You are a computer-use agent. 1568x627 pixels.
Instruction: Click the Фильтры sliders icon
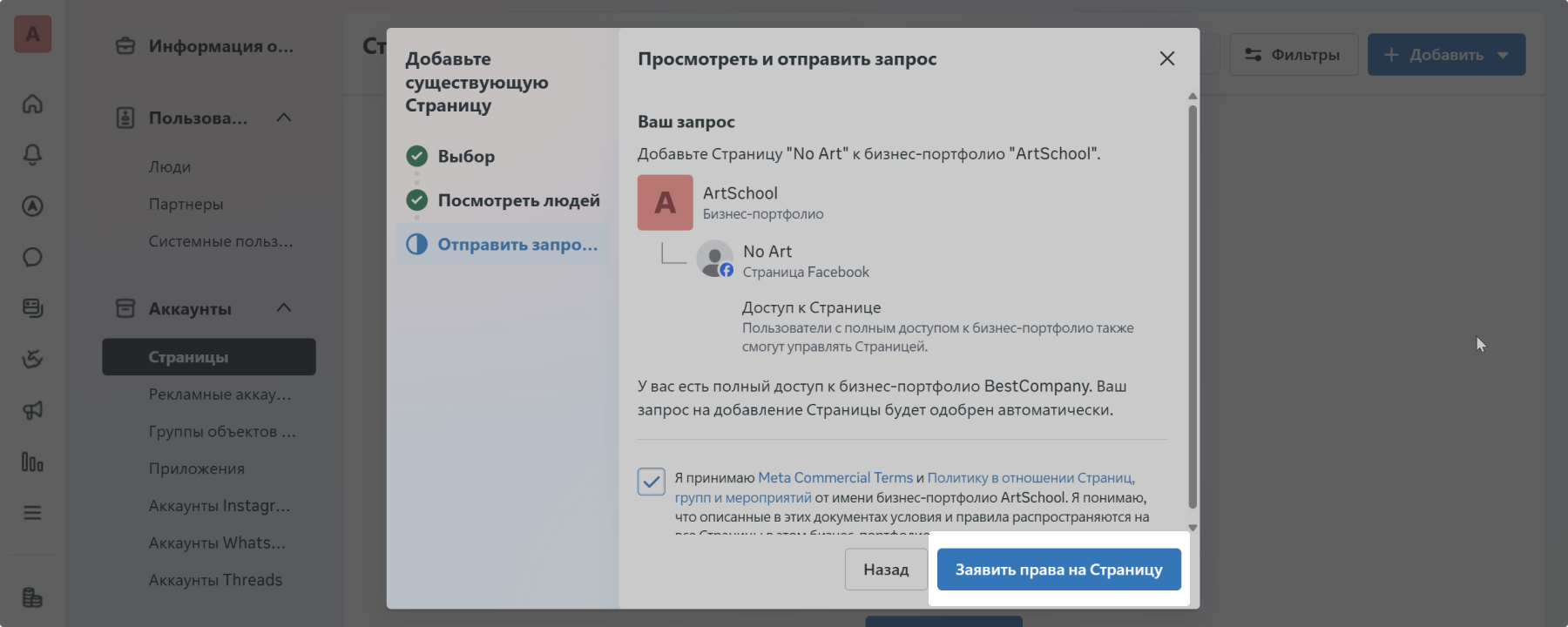tap(1253, 55)
